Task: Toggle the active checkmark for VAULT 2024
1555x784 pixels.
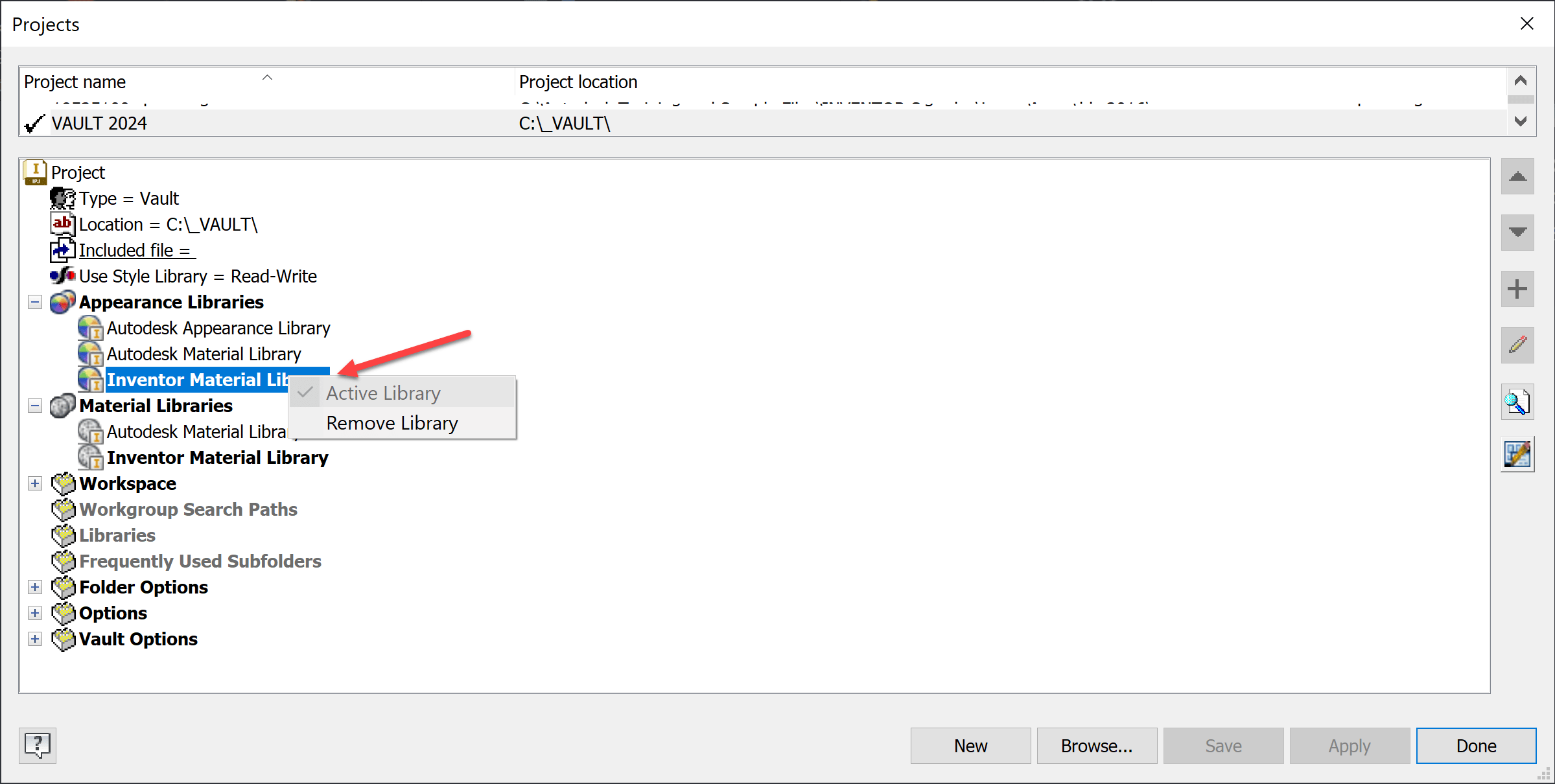Action: point(34,123)
